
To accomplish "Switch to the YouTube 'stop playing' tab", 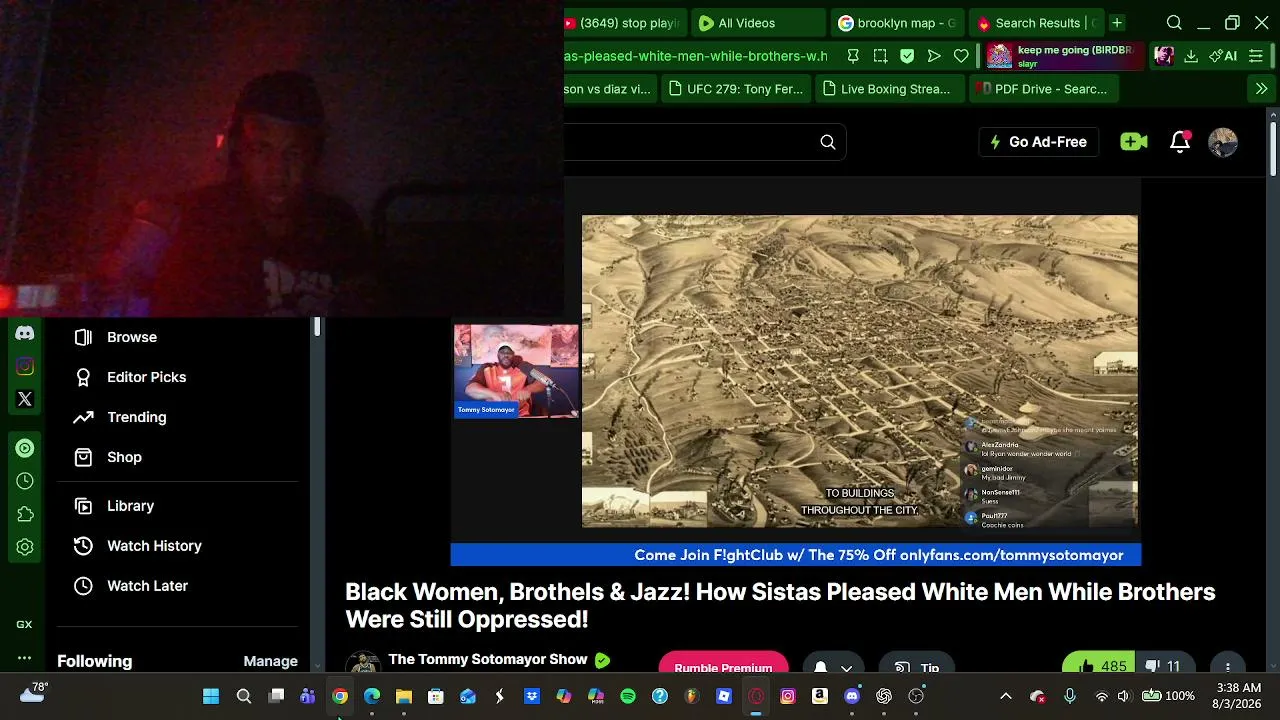I will tap(626, 23).
